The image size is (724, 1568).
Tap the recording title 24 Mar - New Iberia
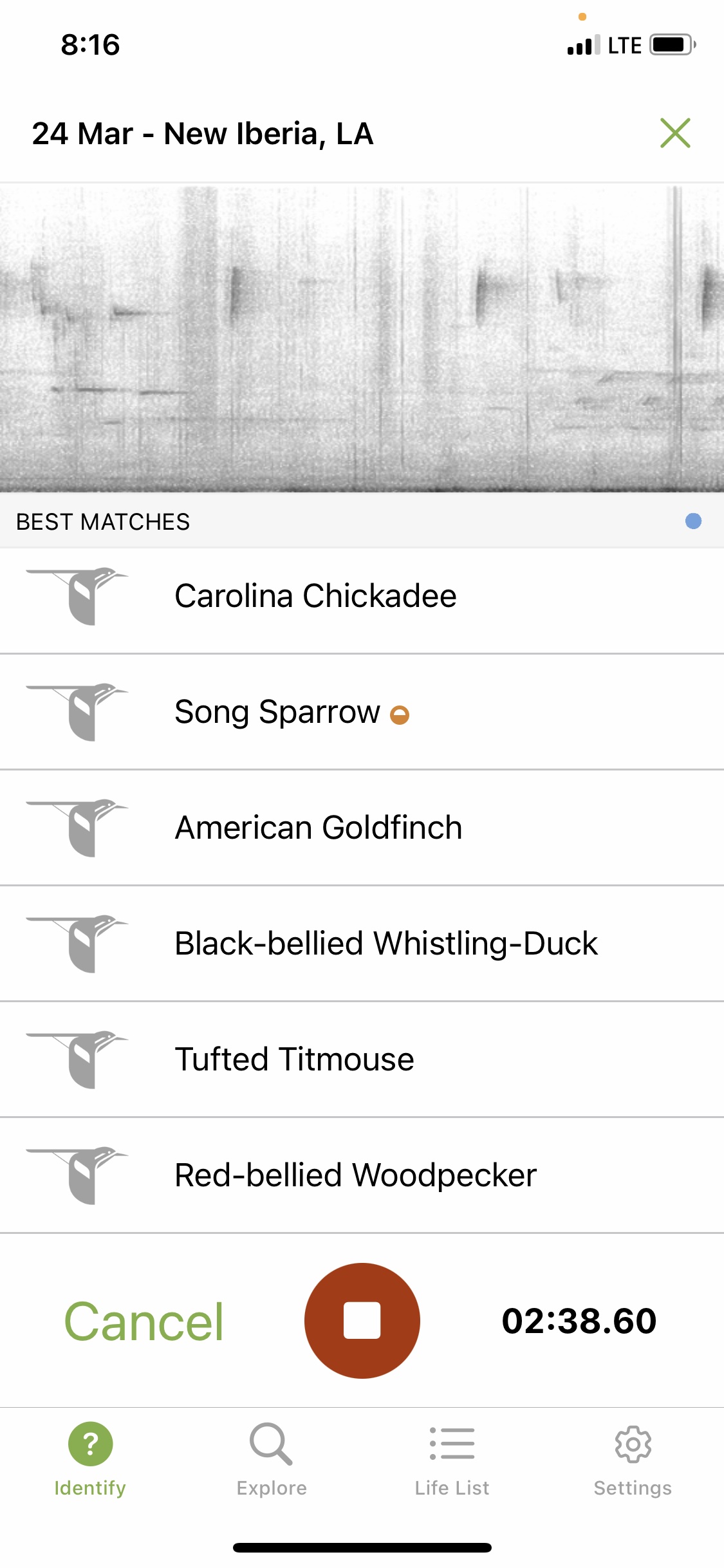click(203, 134)
